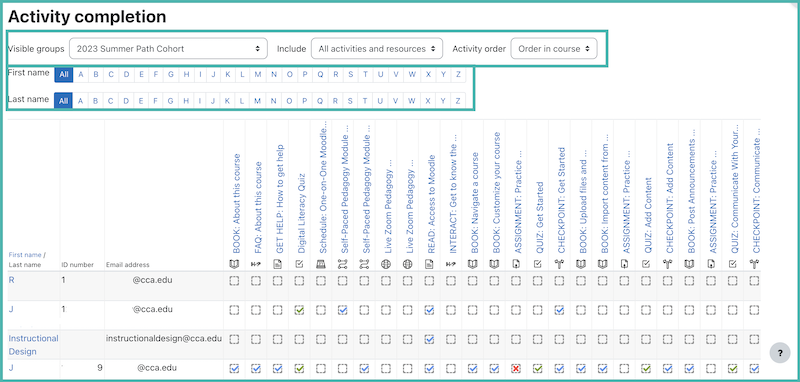Click the book icon under BOOK: Navigate a course

point(473,264)
